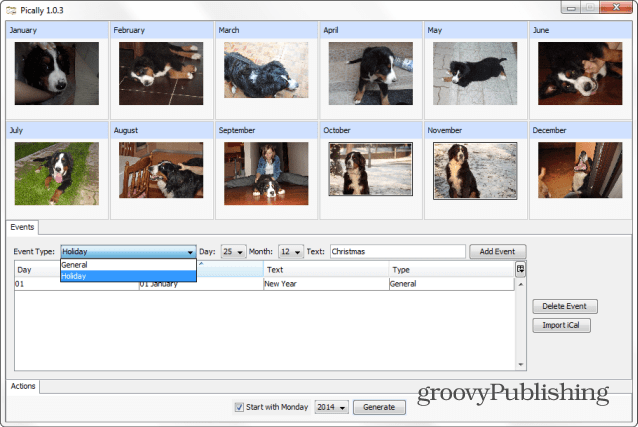Click the Delete Event button

click(x=565, y=307)
